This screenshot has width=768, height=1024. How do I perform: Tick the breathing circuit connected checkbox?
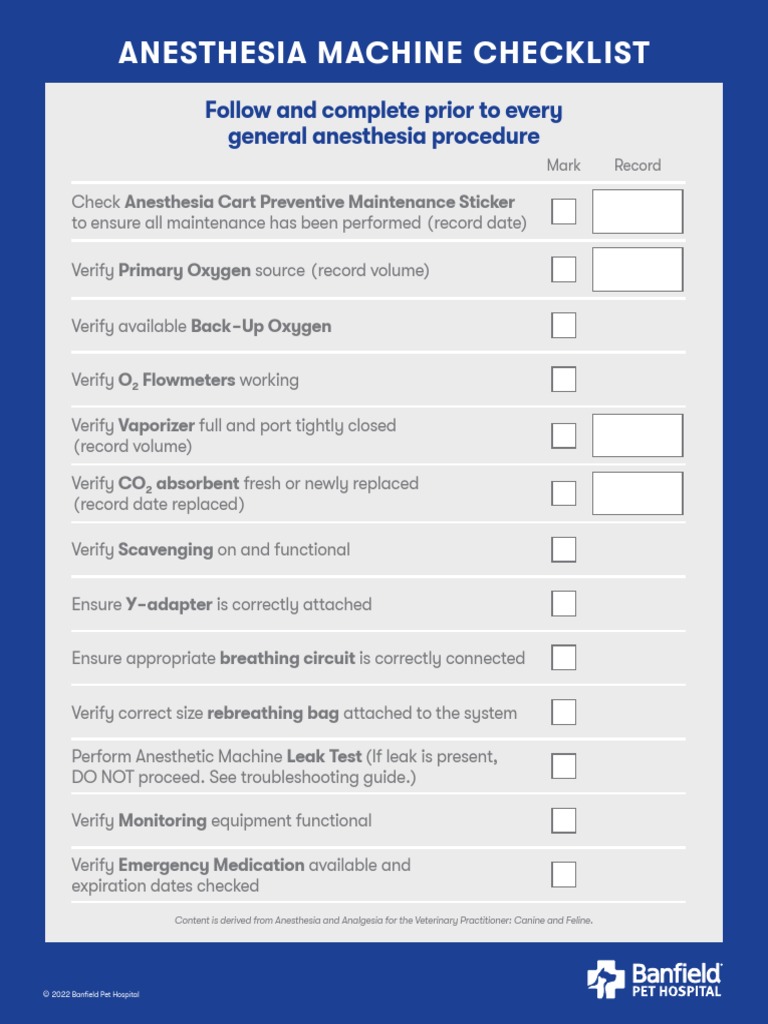(564, 658)
